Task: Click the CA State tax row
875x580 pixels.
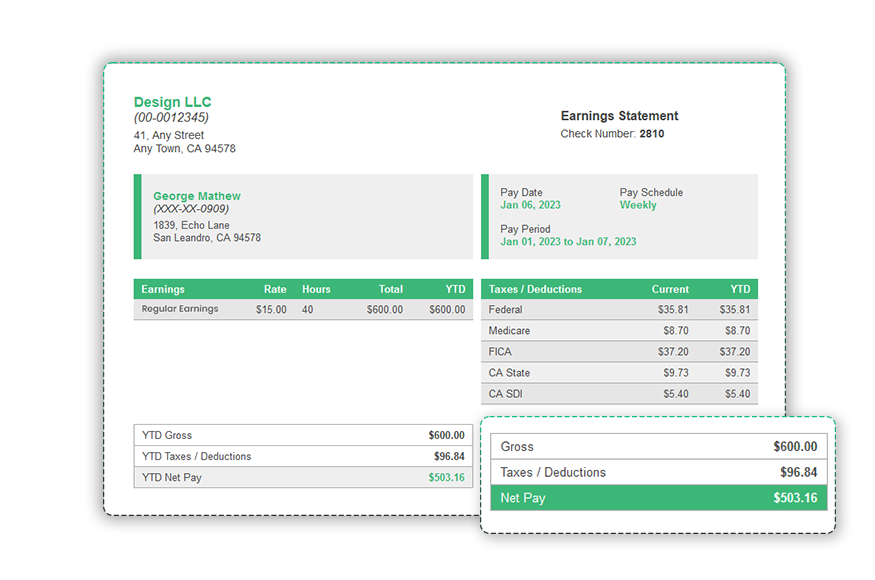Action: 620,372
